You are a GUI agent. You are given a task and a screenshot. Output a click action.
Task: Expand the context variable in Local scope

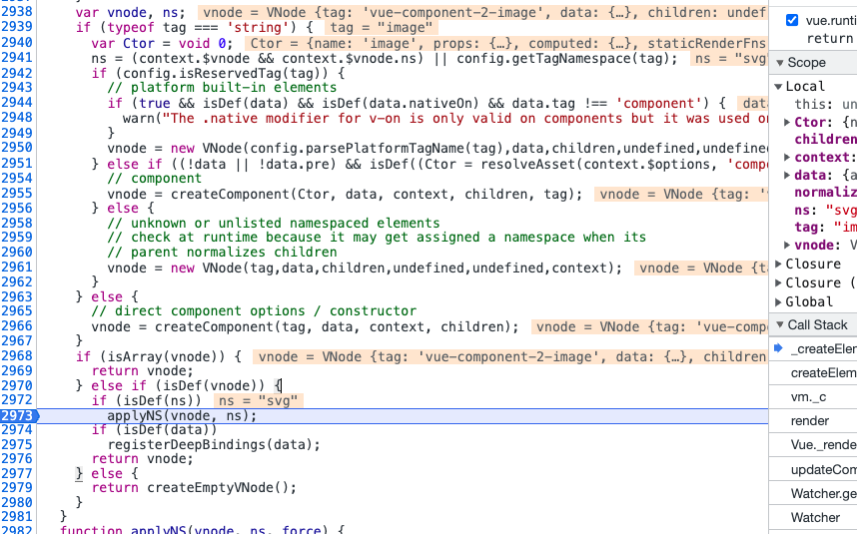[787, 157]
